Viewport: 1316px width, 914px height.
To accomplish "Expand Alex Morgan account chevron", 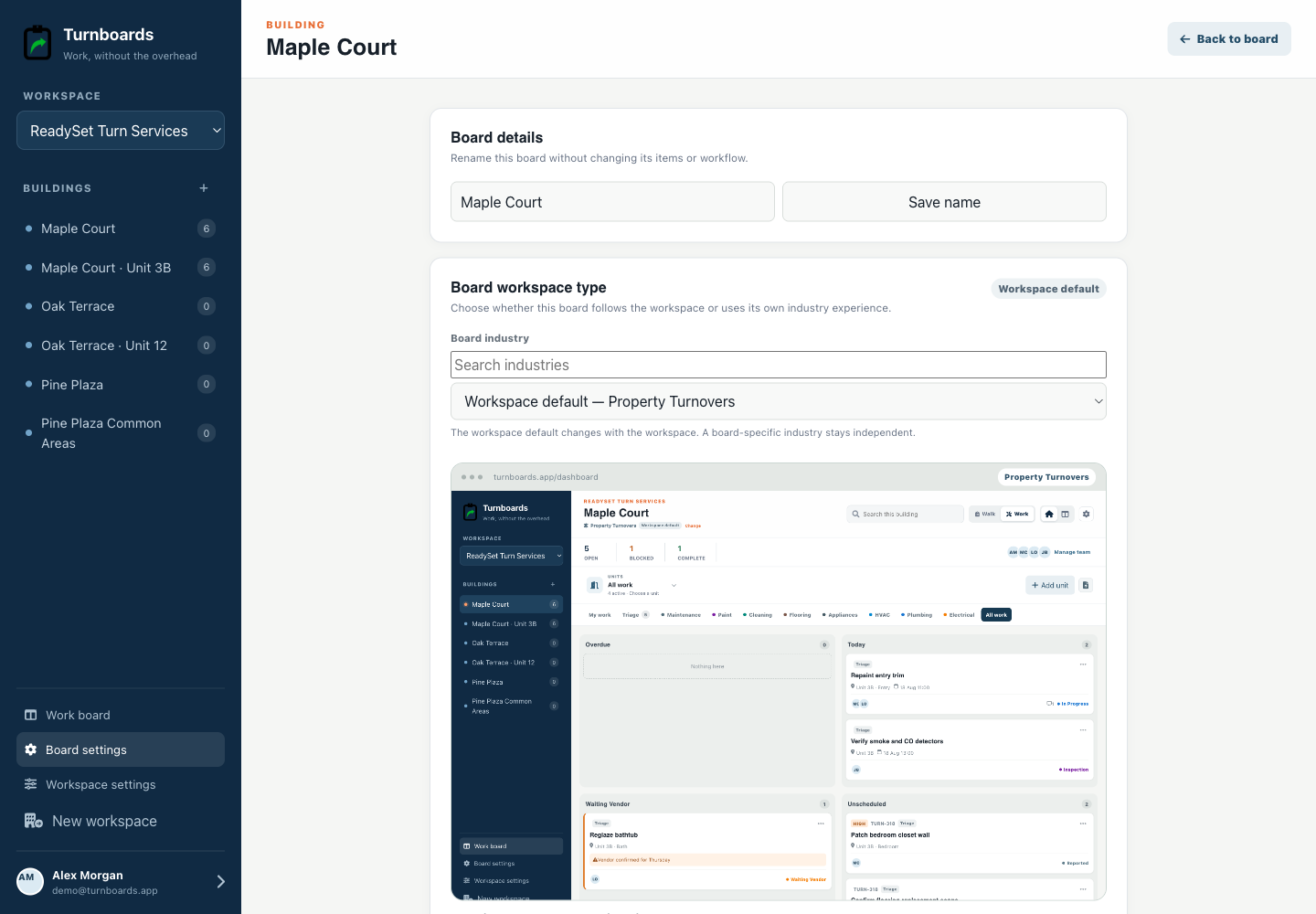I will click(x=220, y=881).
